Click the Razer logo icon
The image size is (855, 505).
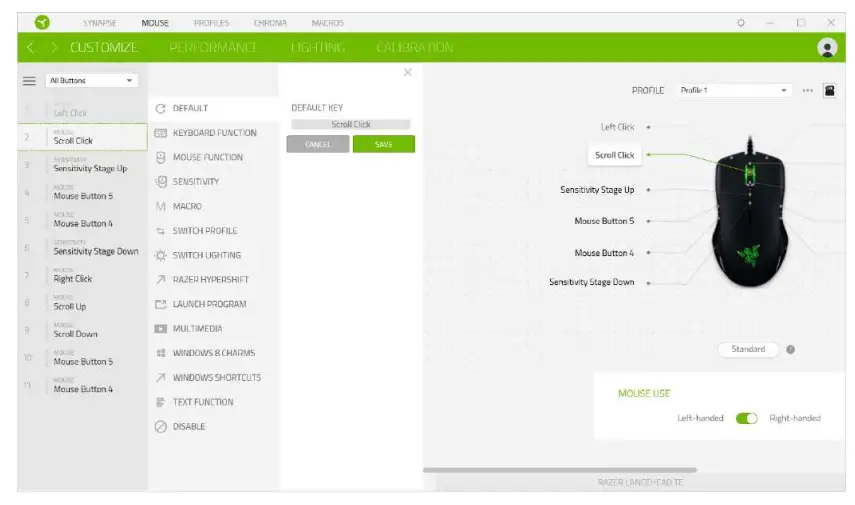[x=42, y=22]
